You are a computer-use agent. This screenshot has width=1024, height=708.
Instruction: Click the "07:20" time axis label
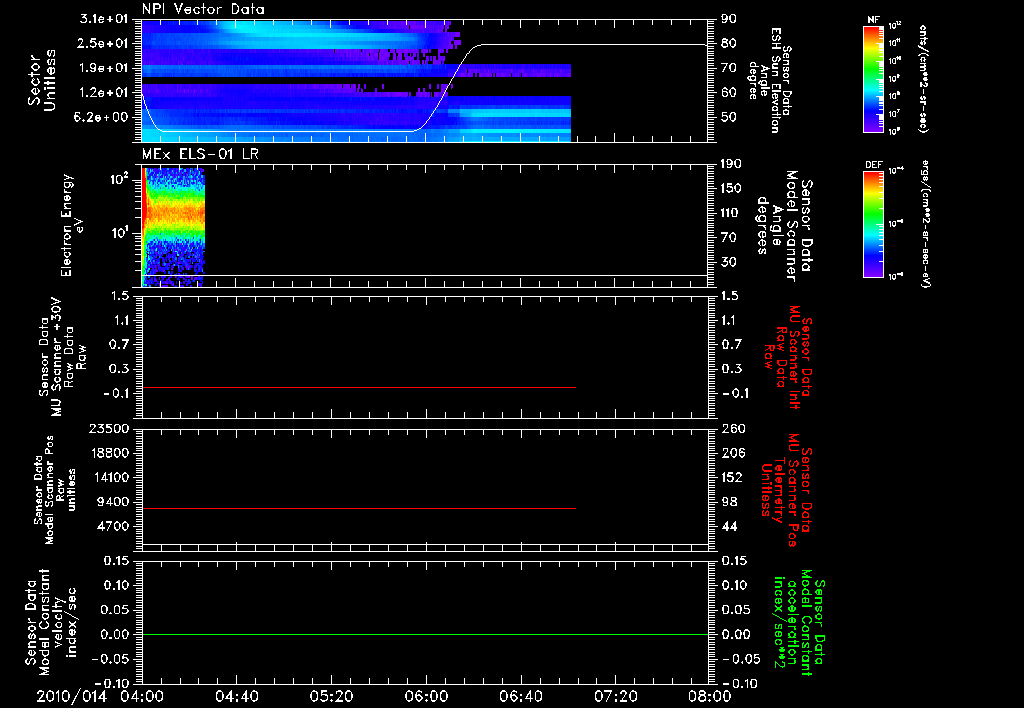tap(615, 696)
